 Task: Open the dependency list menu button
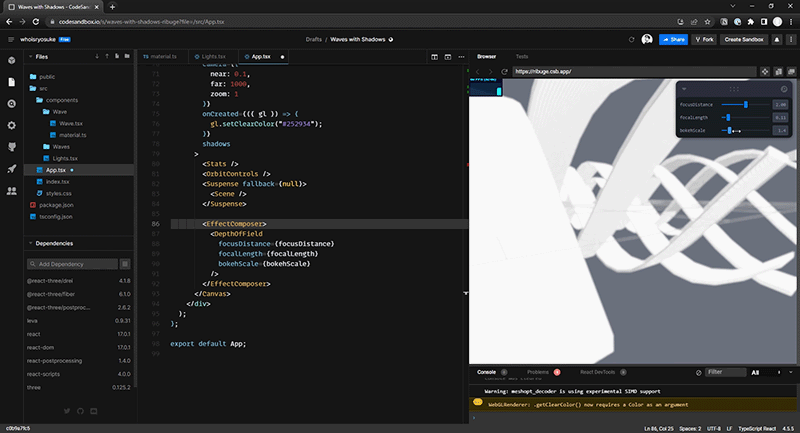(125, 264)
